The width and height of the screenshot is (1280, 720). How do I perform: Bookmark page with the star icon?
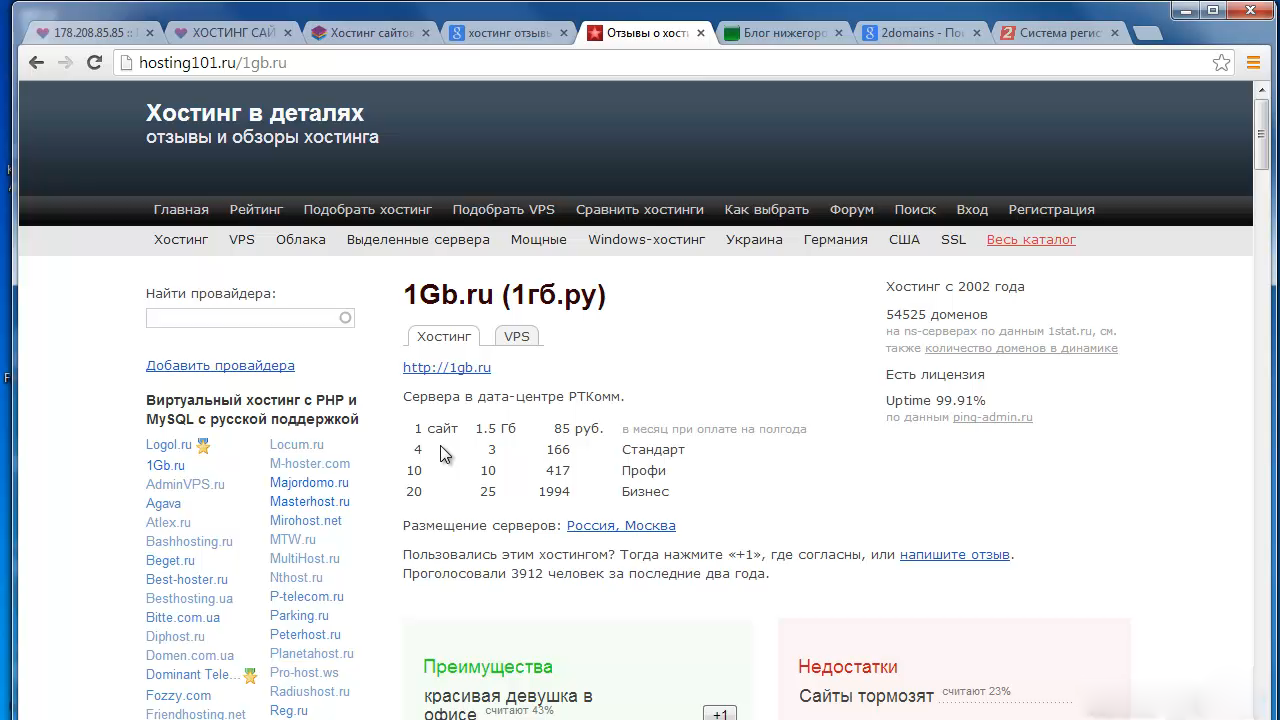[x=1221, y=62]
